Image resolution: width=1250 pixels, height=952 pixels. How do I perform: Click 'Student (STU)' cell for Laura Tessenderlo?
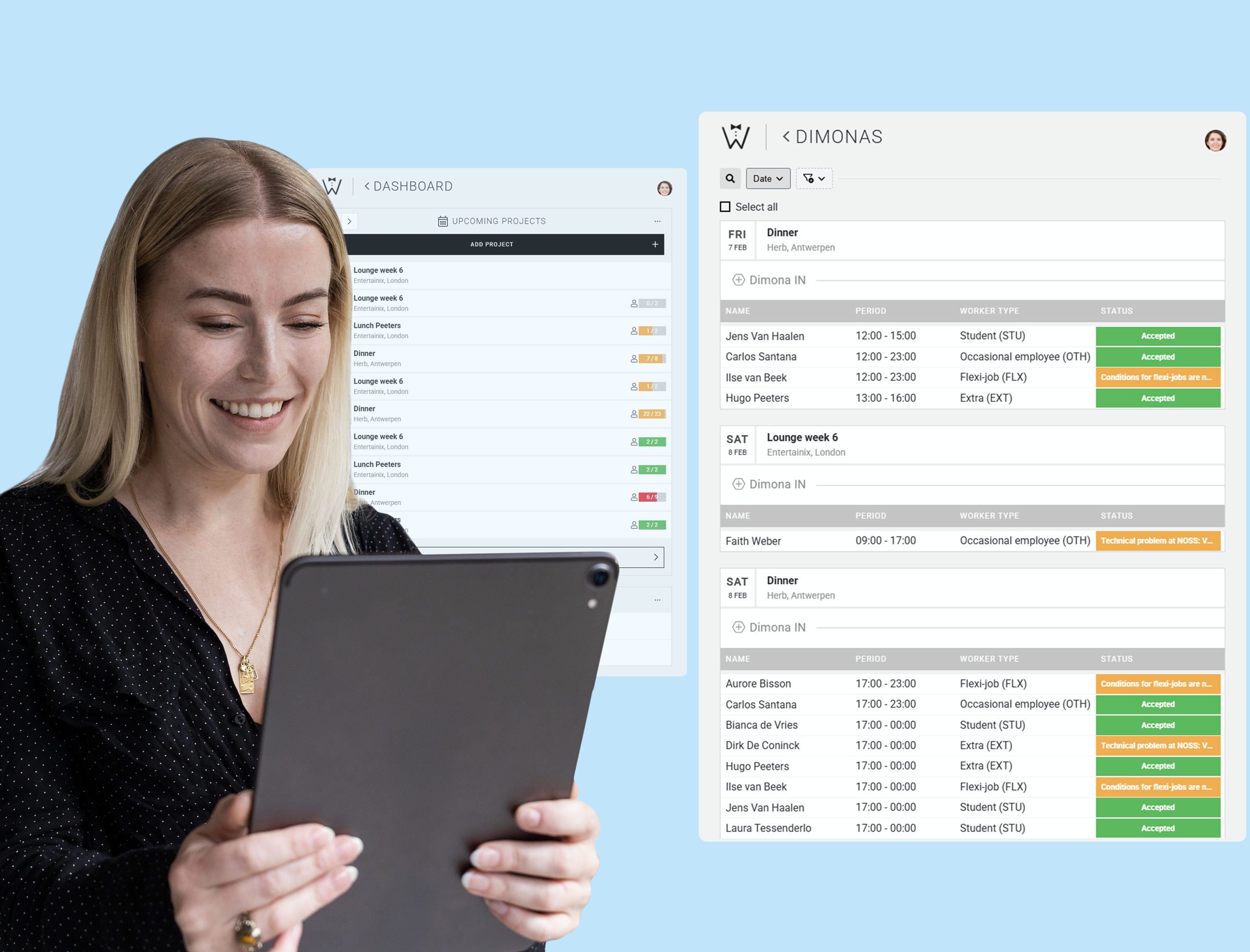[992, 828]
